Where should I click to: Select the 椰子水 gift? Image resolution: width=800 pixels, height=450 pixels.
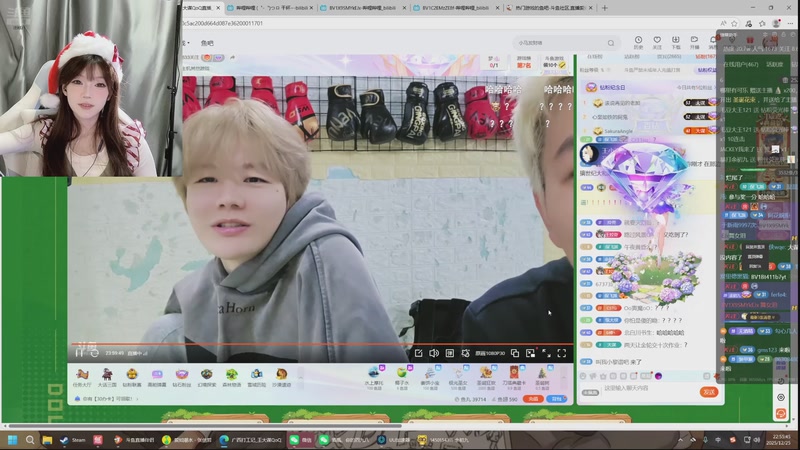pyautogui.click(x=402, y=378)
